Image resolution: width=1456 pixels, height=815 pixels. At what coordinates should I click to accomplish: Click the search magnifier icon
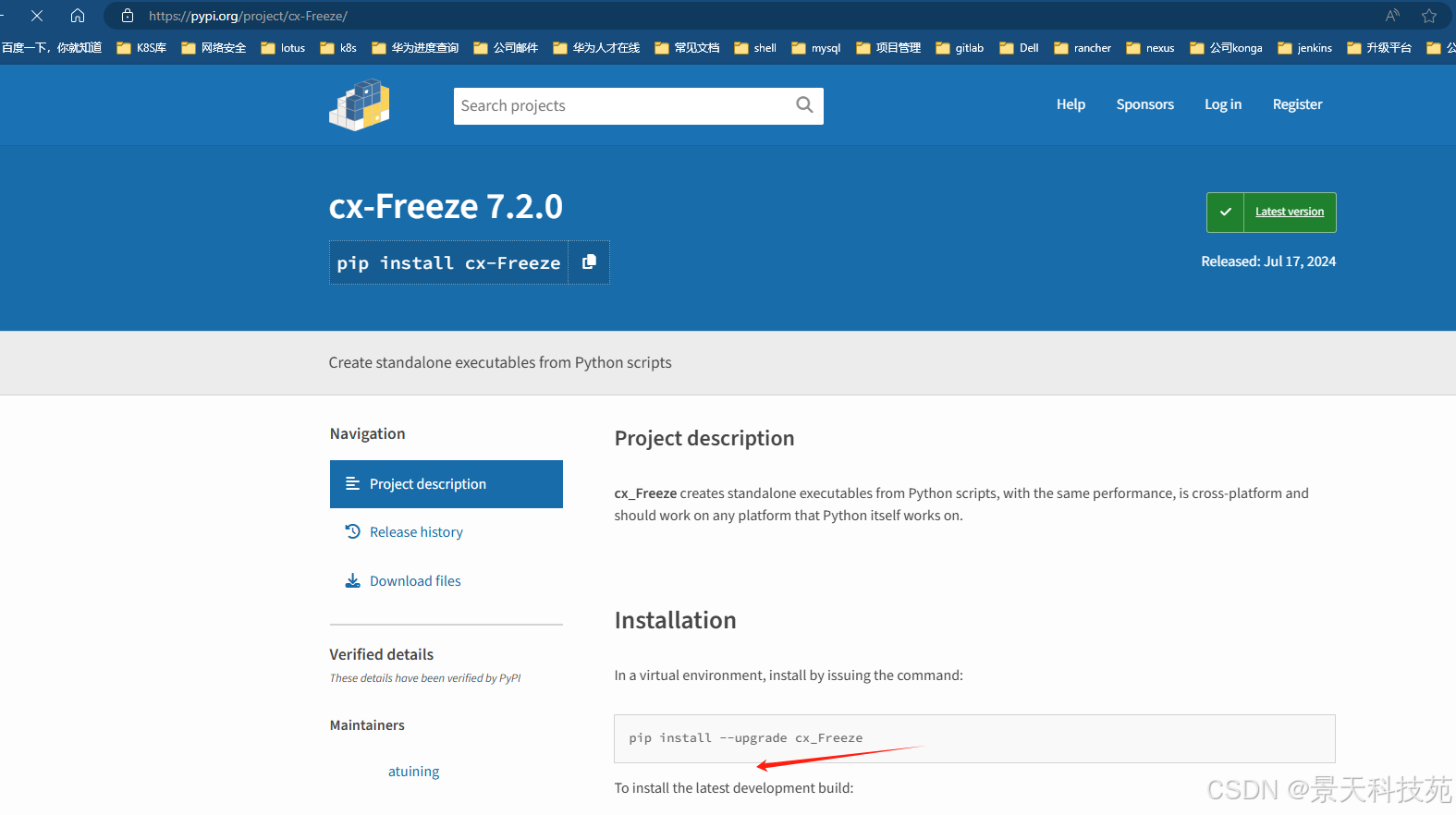tap(804, 105)
